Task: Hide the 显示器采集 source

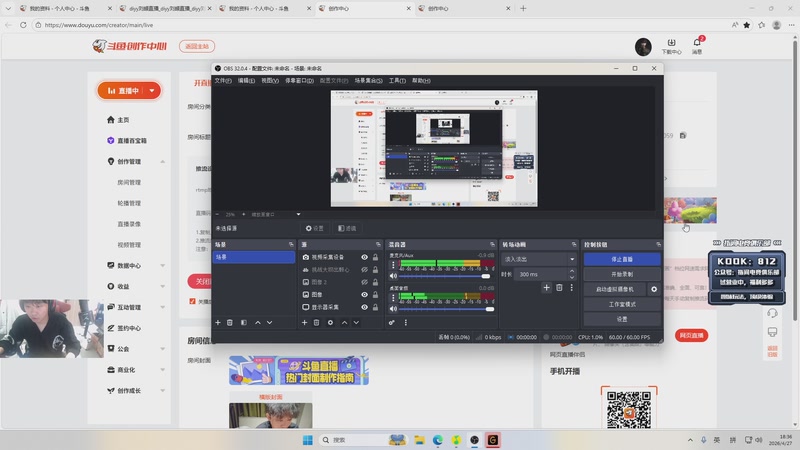Action: click(364, 307)
